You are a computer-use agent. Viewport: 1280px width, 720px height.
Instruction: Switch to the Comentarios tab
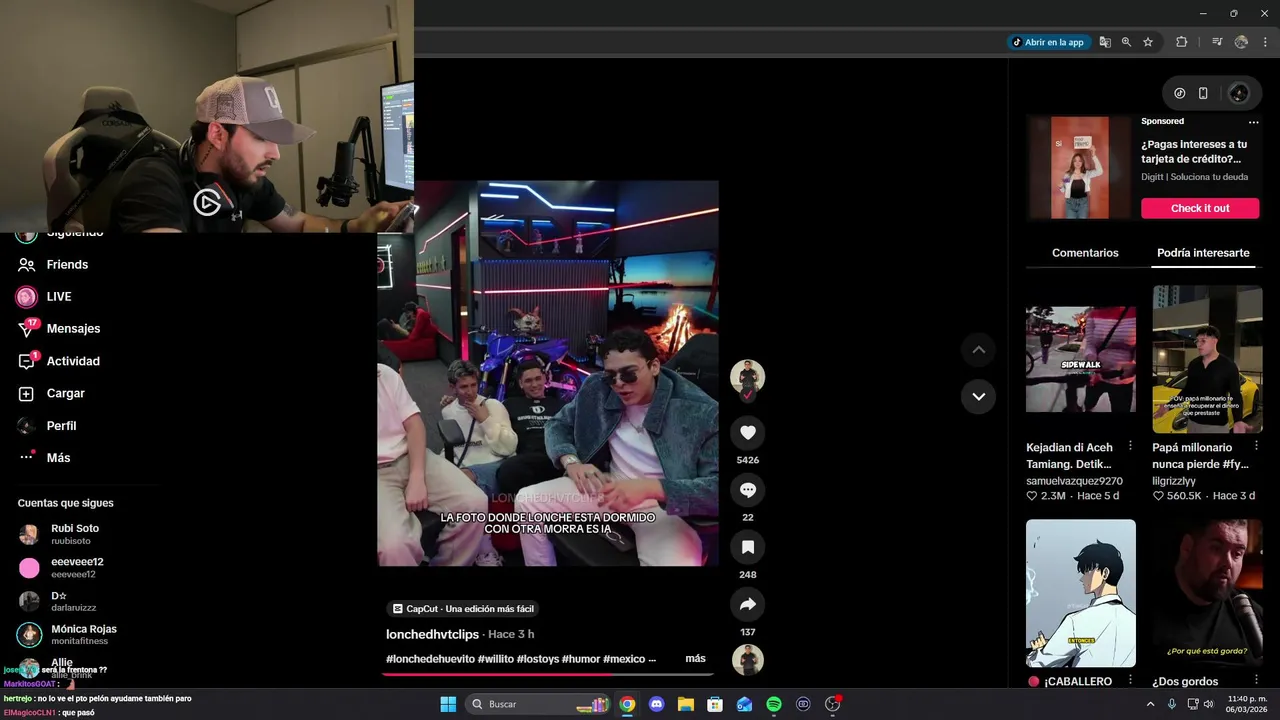click(x=1085, y=253)
